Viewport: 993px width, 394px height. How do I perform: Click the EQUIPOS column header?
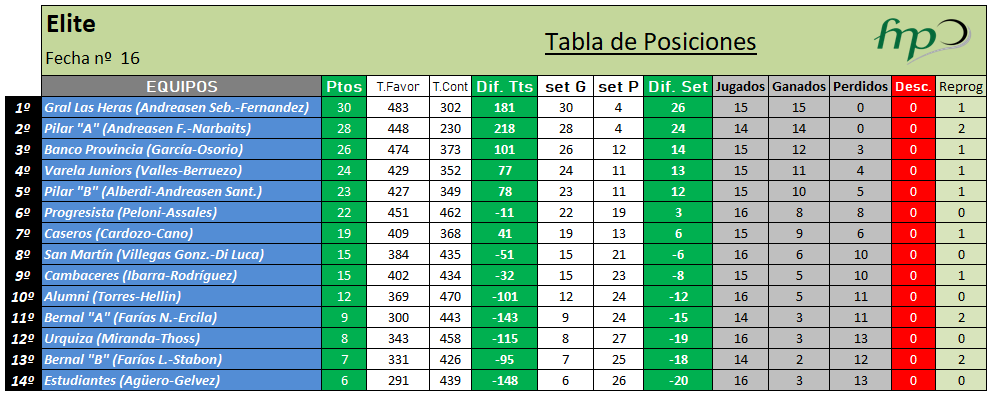pyautogui.click(x=182, y=87)
